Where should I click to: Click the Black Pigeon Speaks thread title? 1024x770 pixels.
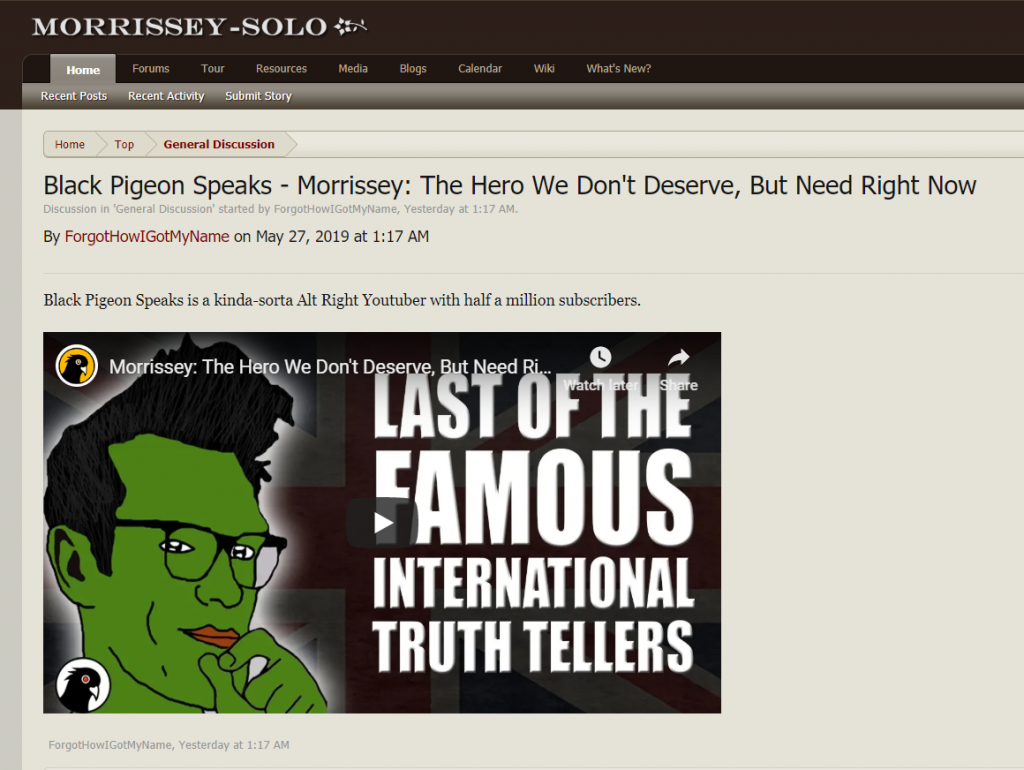[x=509, y=185]
